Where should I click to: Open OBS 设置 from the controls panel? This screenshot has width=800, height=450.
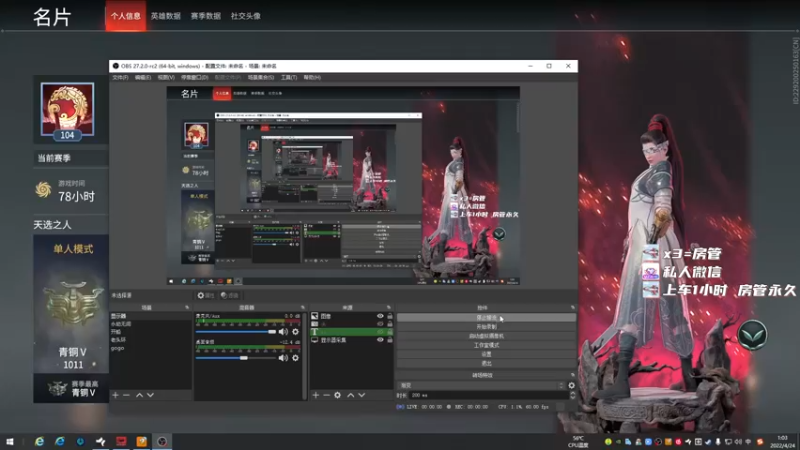[486, 354]
